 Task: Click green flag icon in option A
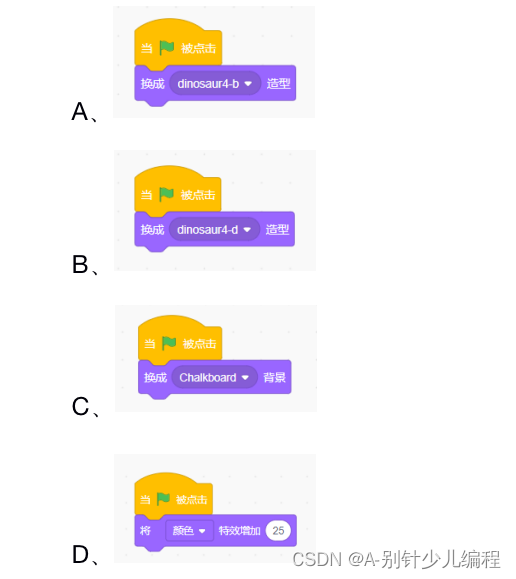(x=167, y=48)
